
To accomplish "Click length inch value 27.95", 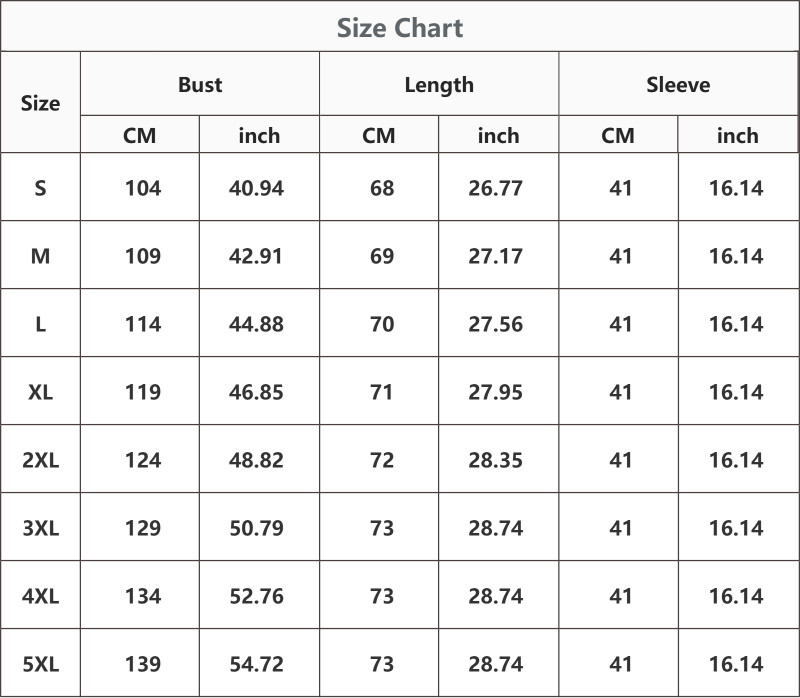I will pyautogui.click(x=495, y=392).
